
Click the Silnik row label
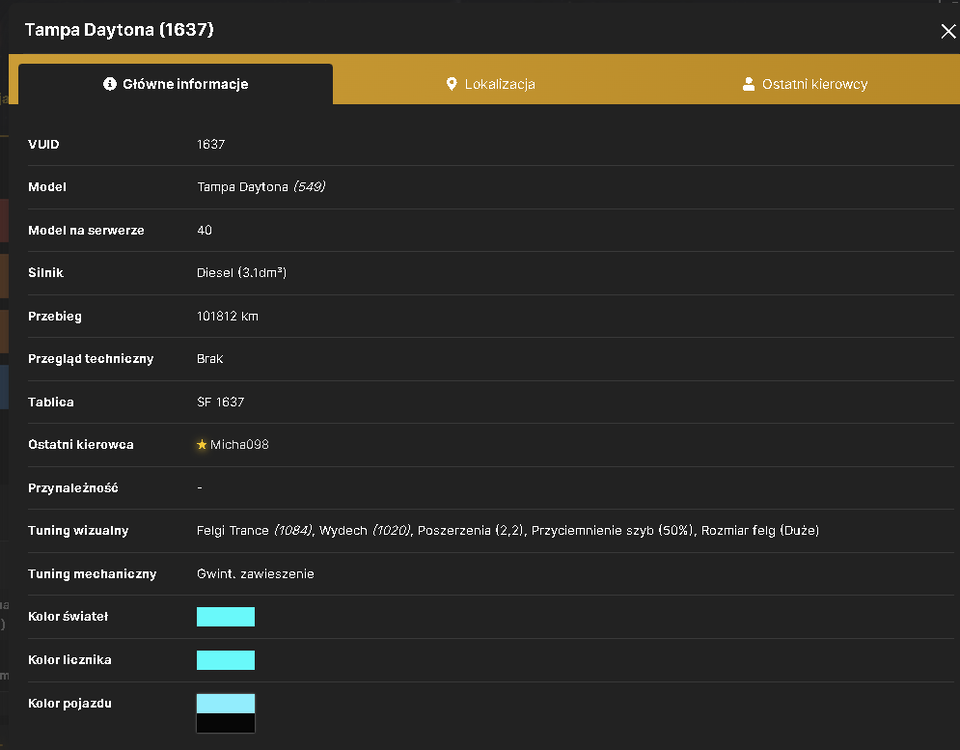tap(46, 272)
